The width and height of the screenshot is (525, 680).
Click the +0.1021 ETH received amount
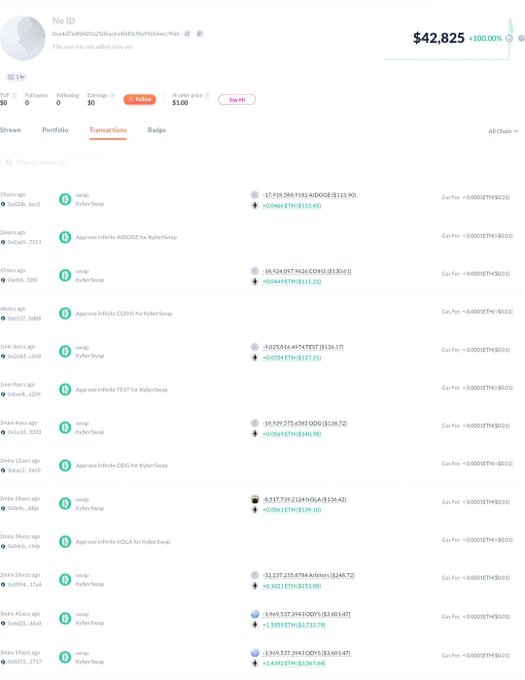pos(292,586)
